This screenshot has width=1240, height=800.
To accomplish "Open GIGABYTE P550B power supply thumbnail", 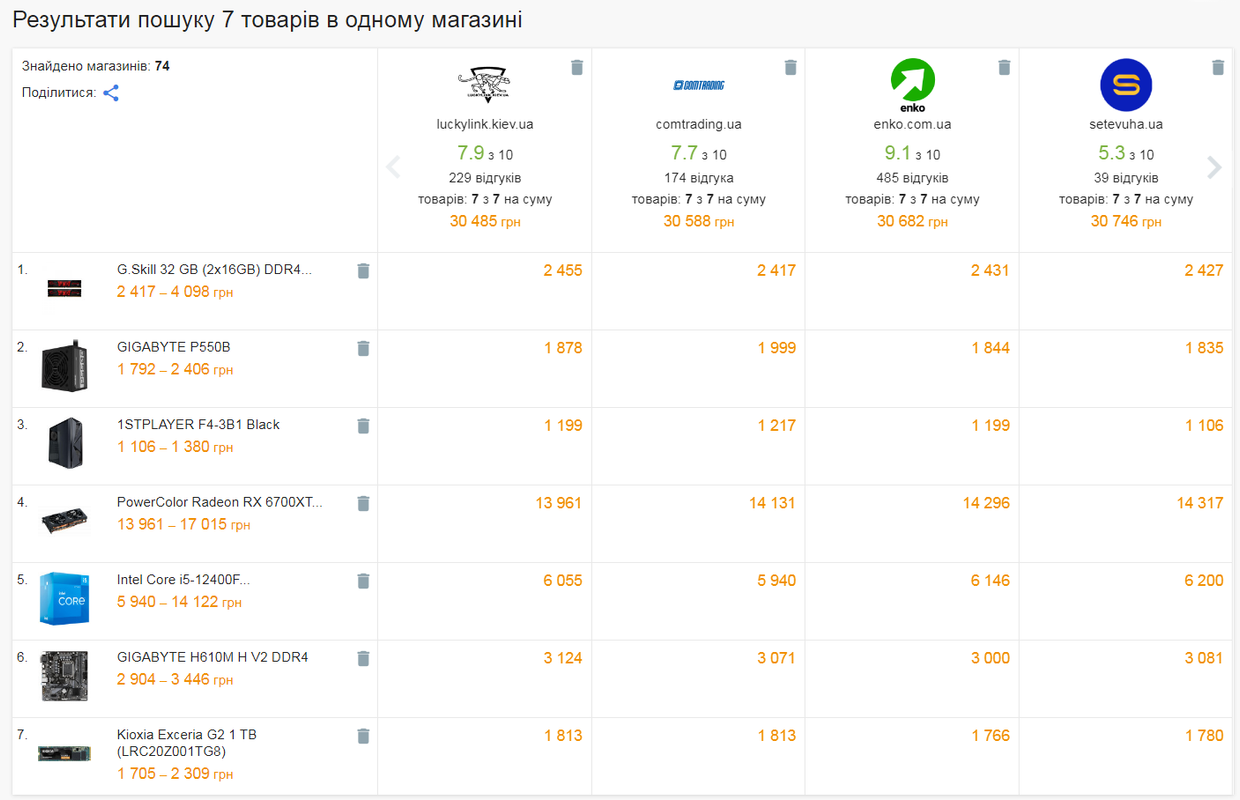I will click(64, 366).
